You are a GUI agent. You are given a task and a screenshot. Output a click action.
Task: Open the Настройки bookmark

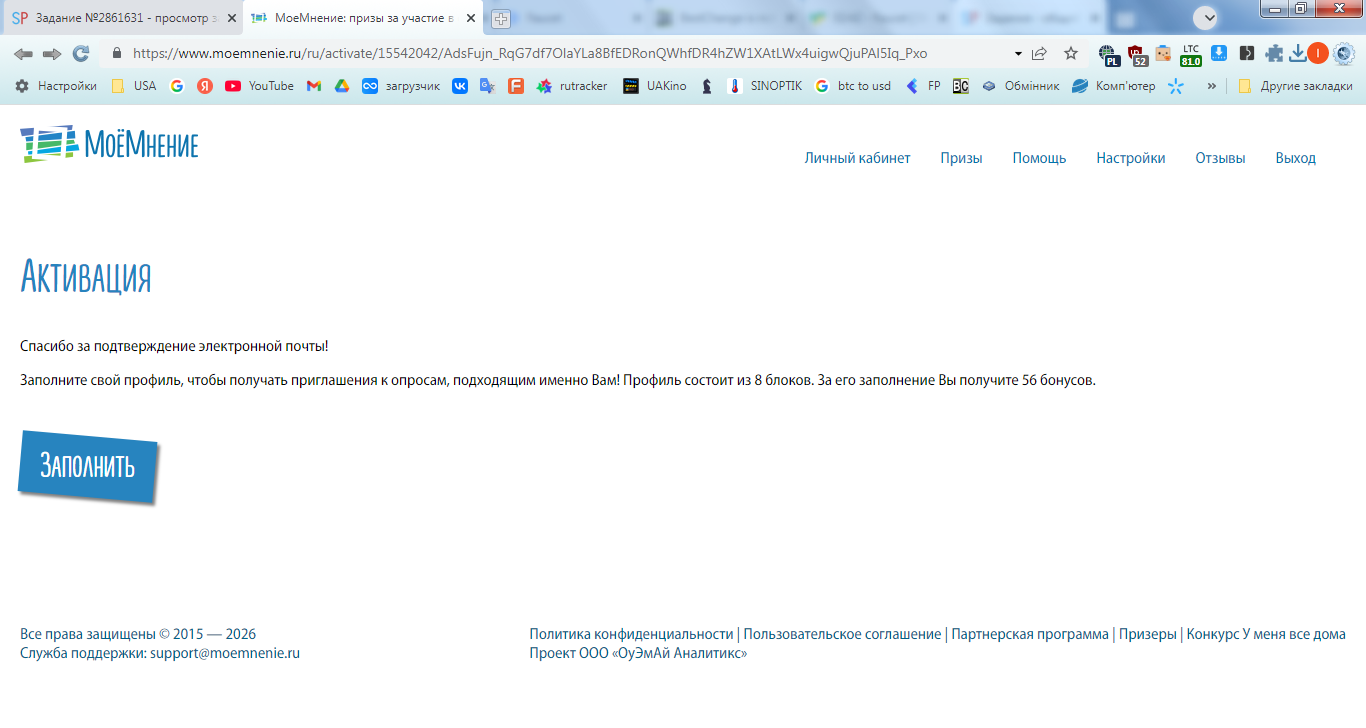click(x=56, y=86)
